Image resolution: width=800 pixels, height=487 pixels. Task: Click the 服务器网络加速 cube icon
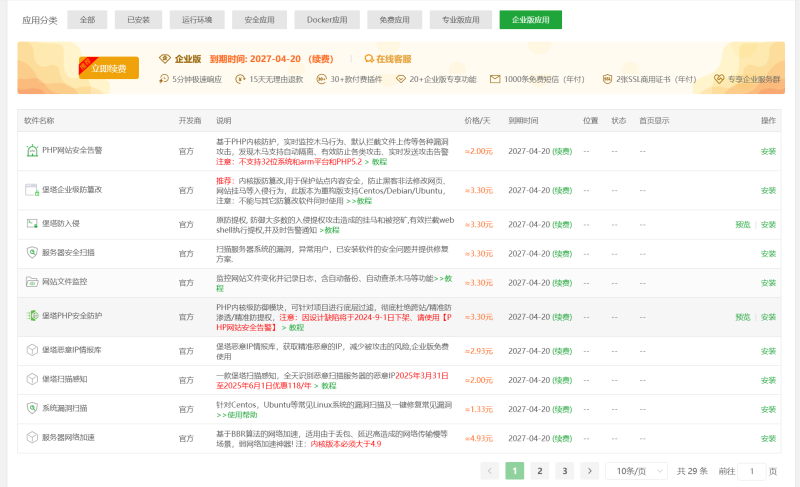[31, 438]
